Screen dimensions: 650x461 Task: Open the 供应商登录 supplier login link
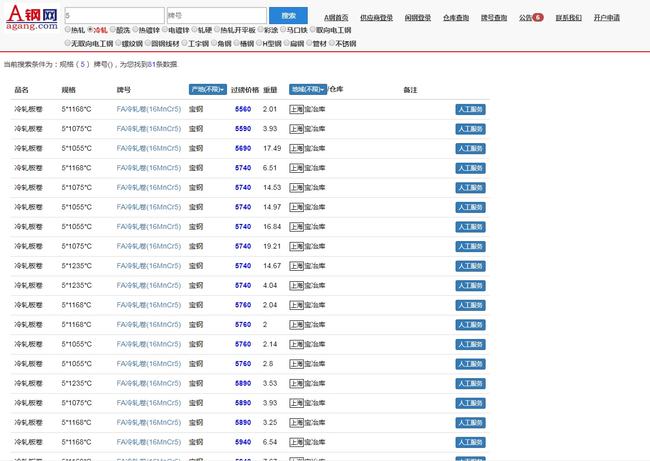coord(376,18)
